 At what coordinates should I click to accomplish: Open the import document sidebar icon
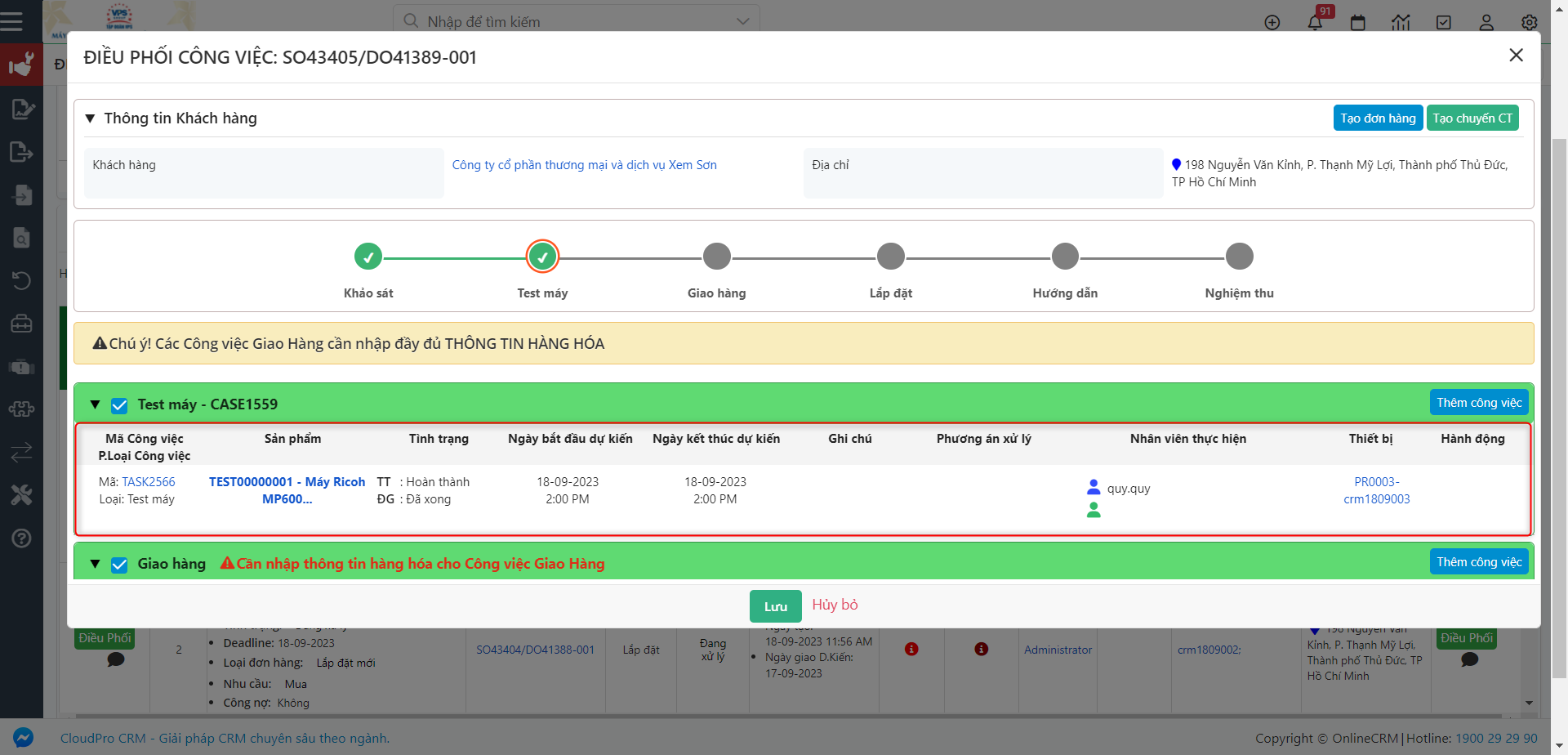[21, 194]
